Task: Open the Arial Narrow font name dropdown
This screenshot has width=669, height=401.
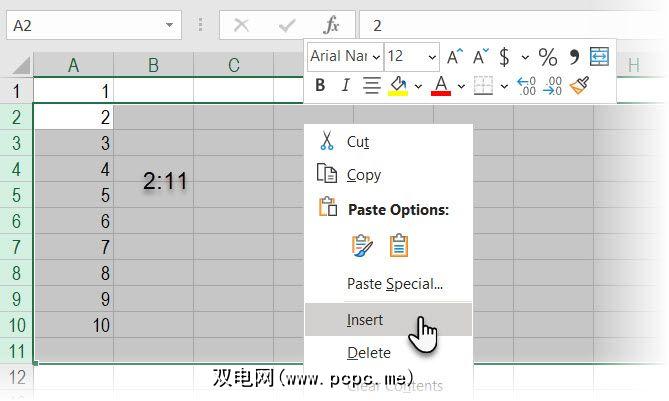Action: coord(376,57)
